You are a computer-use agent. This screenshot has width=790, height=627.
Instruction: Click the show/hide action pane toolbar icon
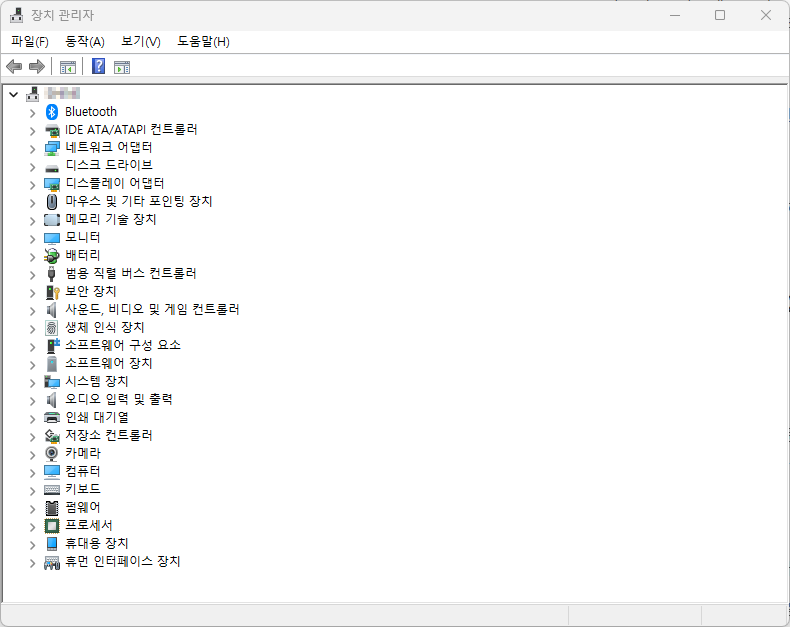tap(122, 67)
